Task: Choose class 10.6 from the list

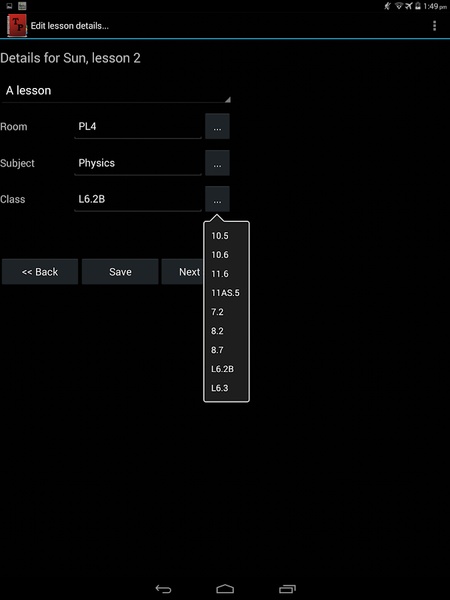Action: coord(226,255)
